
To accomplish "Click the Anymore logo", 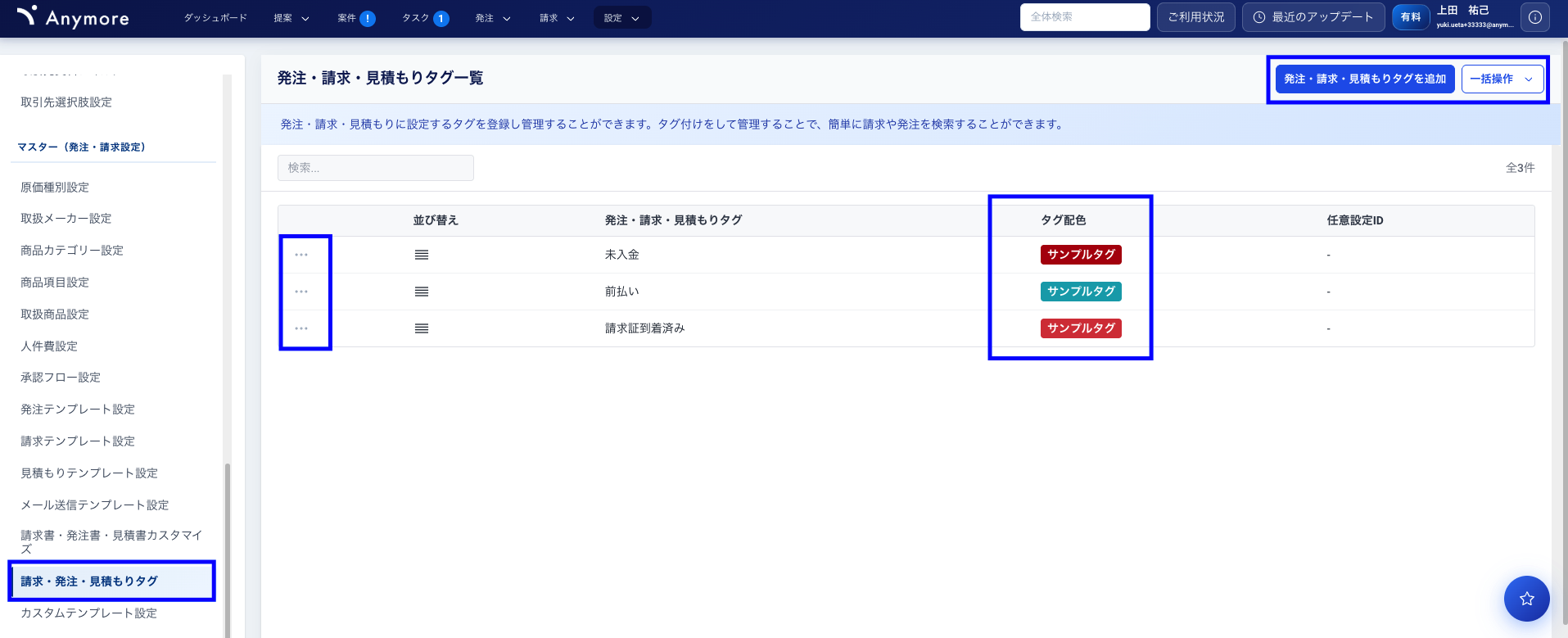I will tap(73, 17).
